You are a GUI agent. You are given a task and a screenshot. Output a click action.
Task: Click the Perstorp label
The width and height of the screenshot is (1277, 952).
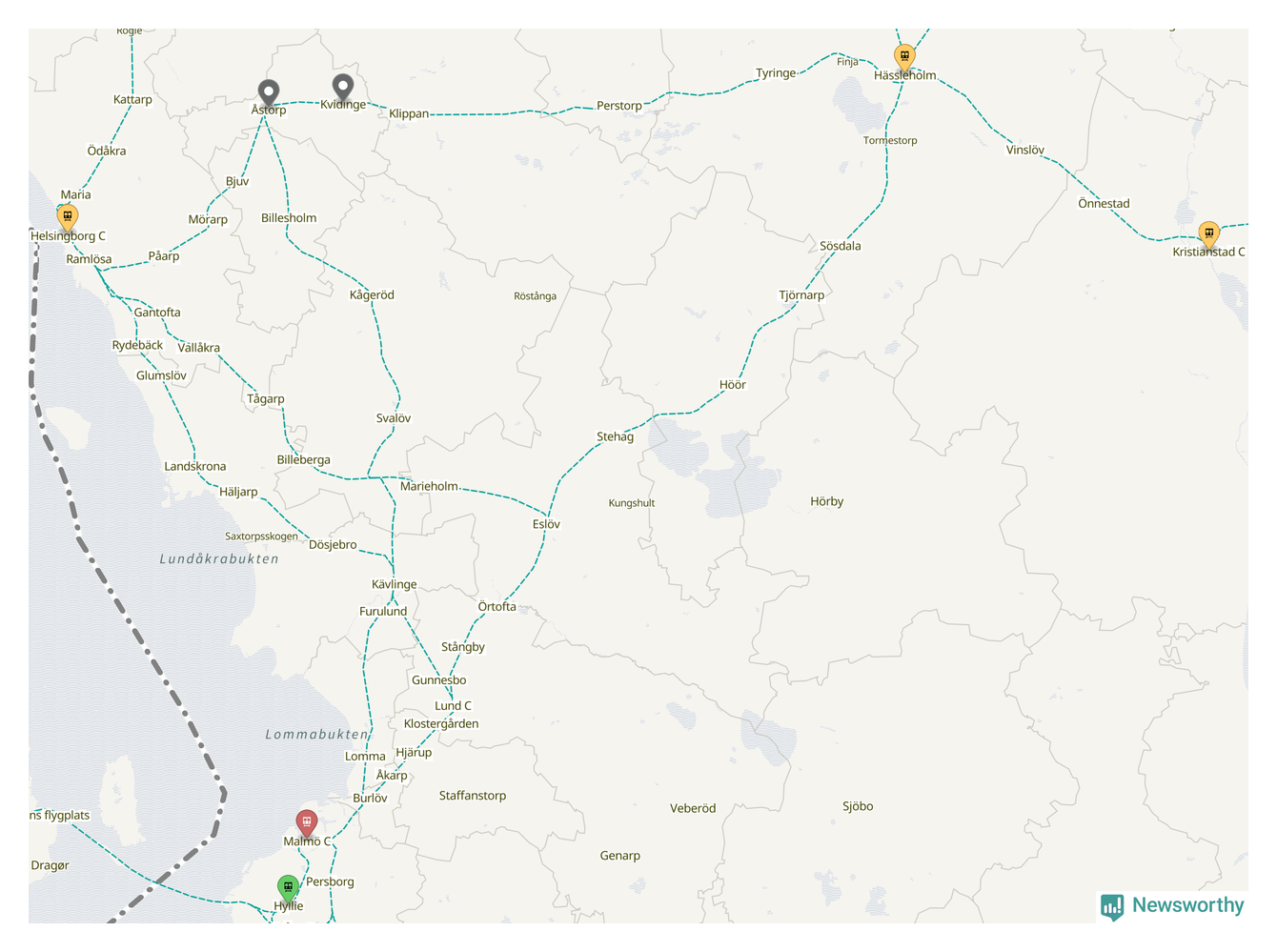pos(619,106)
